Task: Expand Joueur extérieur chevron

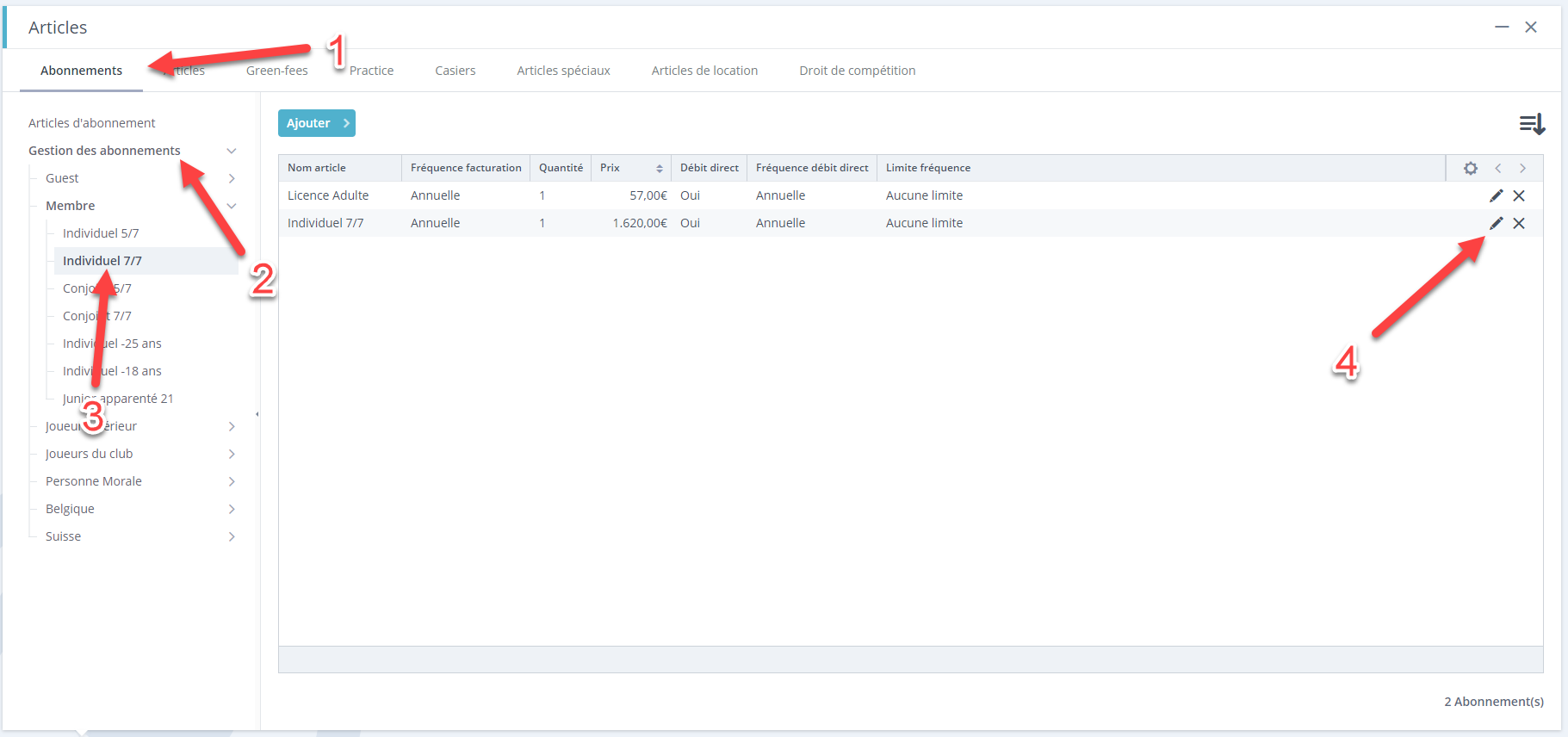Action: [x=232, y=426]
